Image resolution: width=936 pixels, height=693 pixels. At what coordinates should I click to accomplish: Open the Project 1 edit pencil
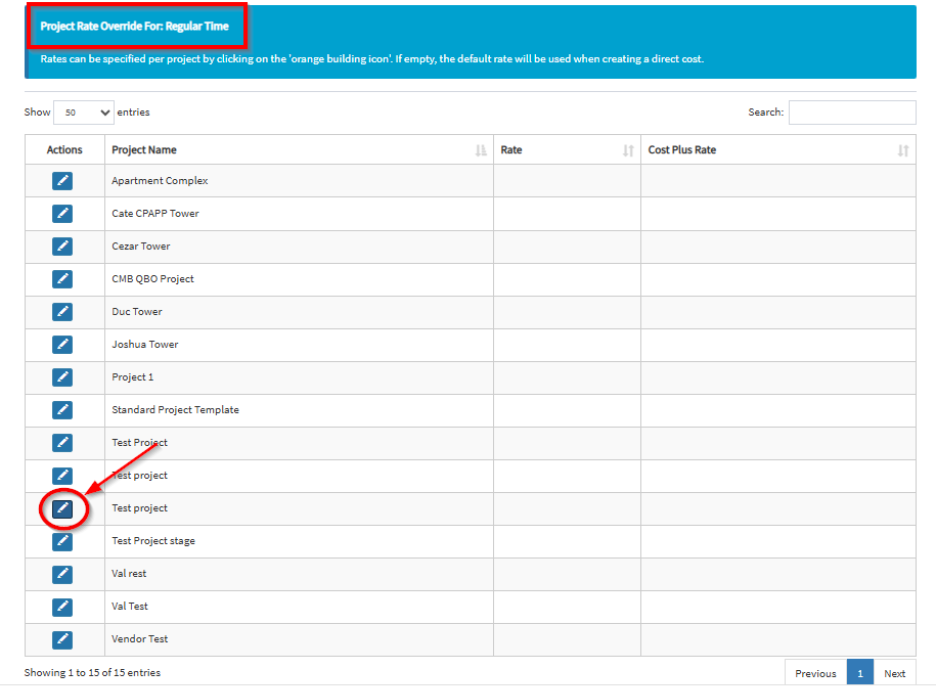coord(62,377)
